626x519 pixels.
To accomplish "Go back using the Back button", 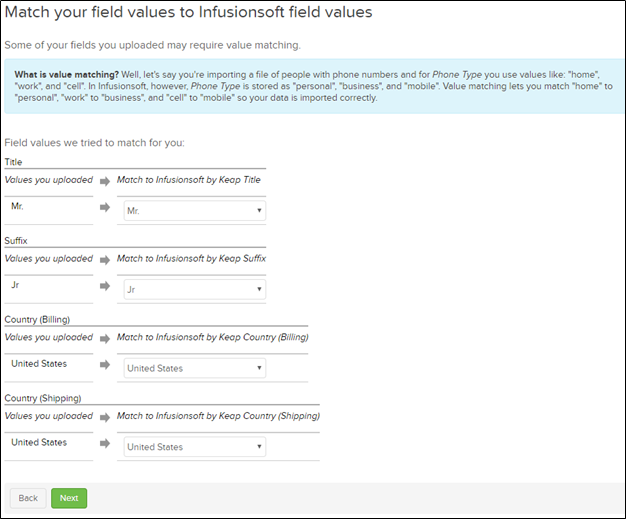I will [x=28, y=498].
